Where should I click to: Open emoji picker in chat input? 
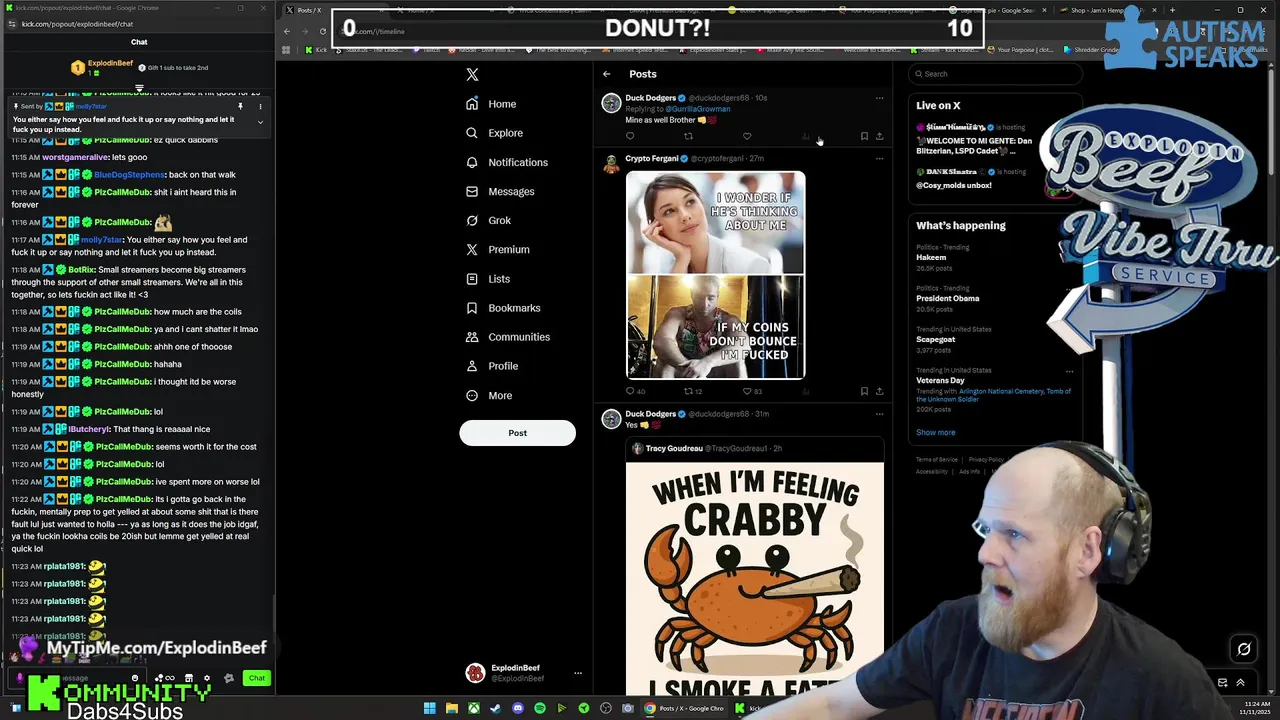pyautogui.click(x=135, y=678)
